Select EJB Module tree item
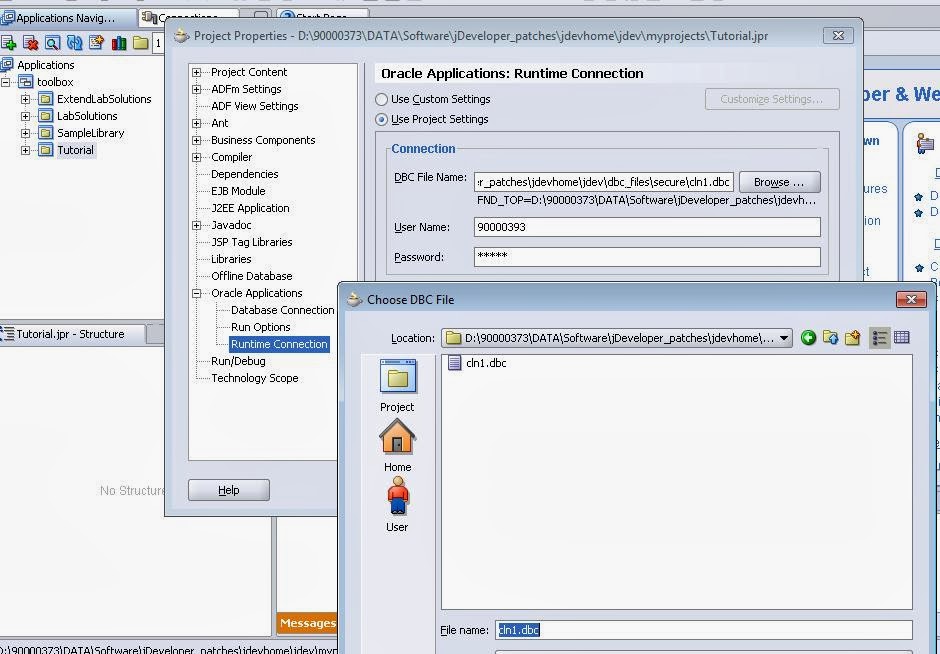This screenshot has width=940, height=654. pos(238,191)
